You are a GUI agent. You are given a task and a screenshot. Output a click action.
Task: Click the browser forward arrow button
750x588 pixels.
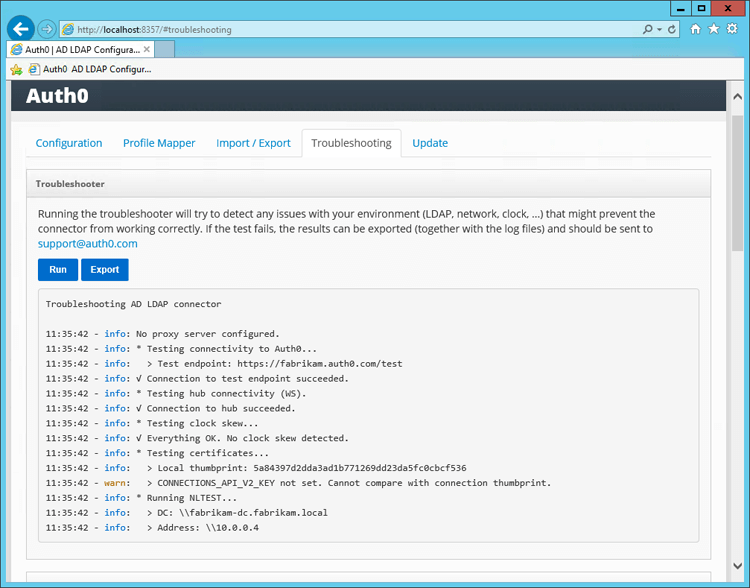point(46,29)
